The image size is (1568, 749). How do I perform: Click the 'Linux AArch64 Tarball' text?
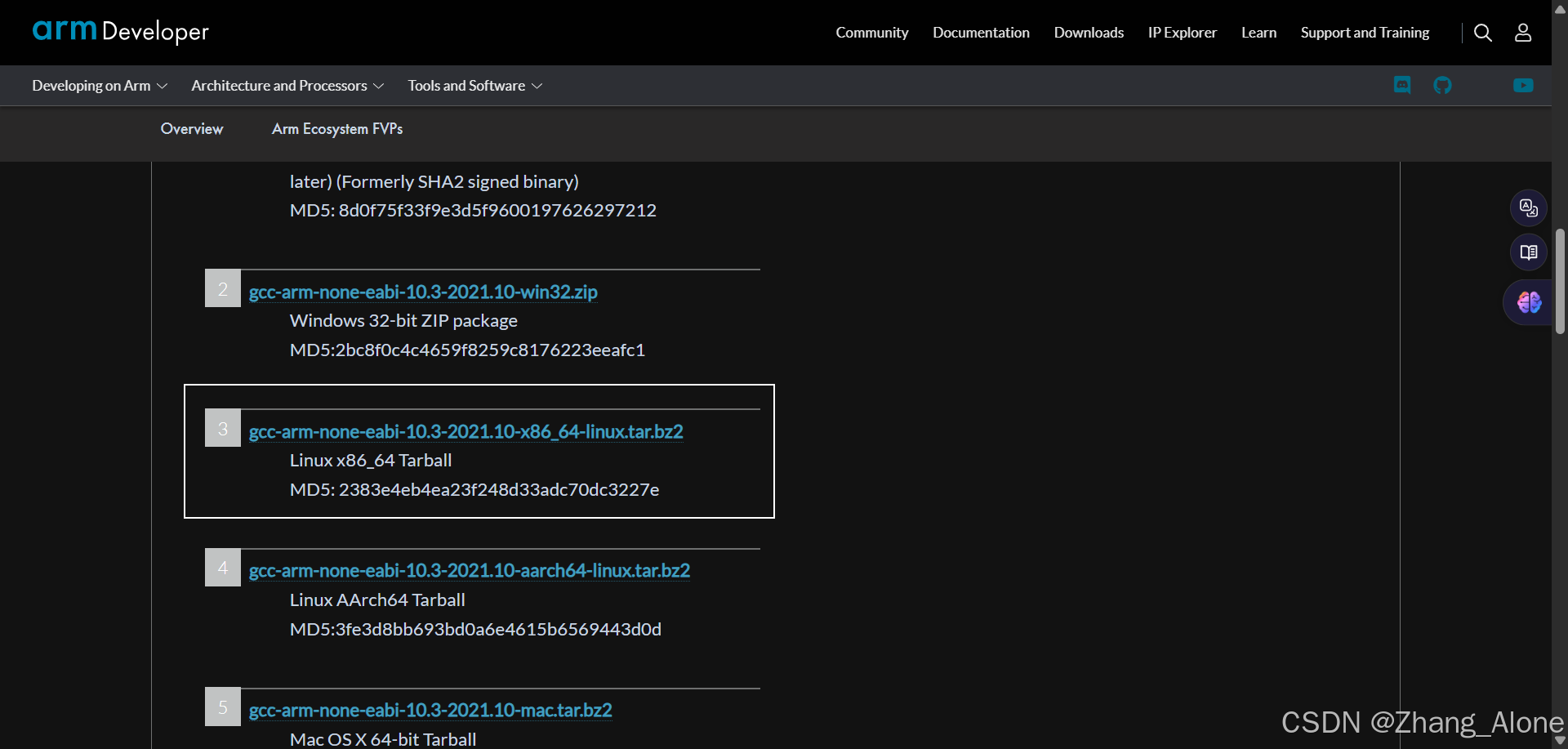pyautogui.click(x=377, y=600)
